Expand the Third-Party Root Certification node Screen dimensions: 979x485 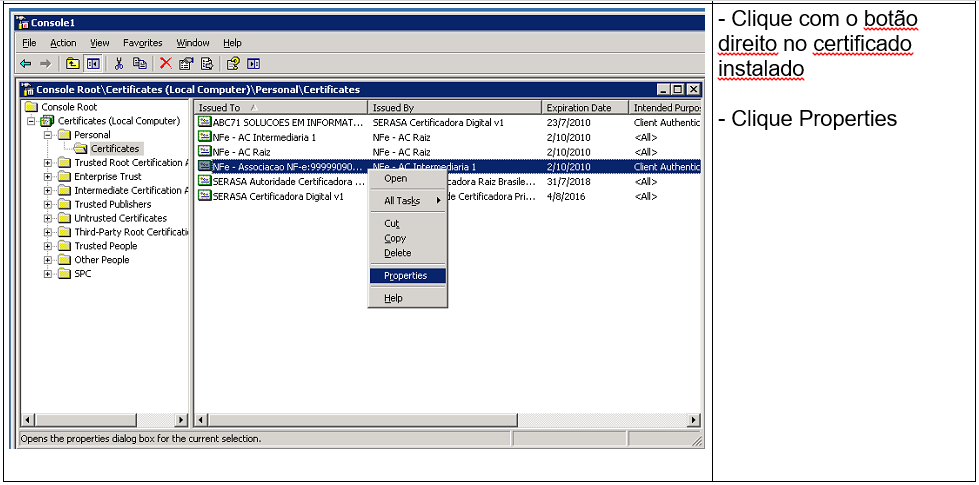pyautogui.click(x=47, y=232)
